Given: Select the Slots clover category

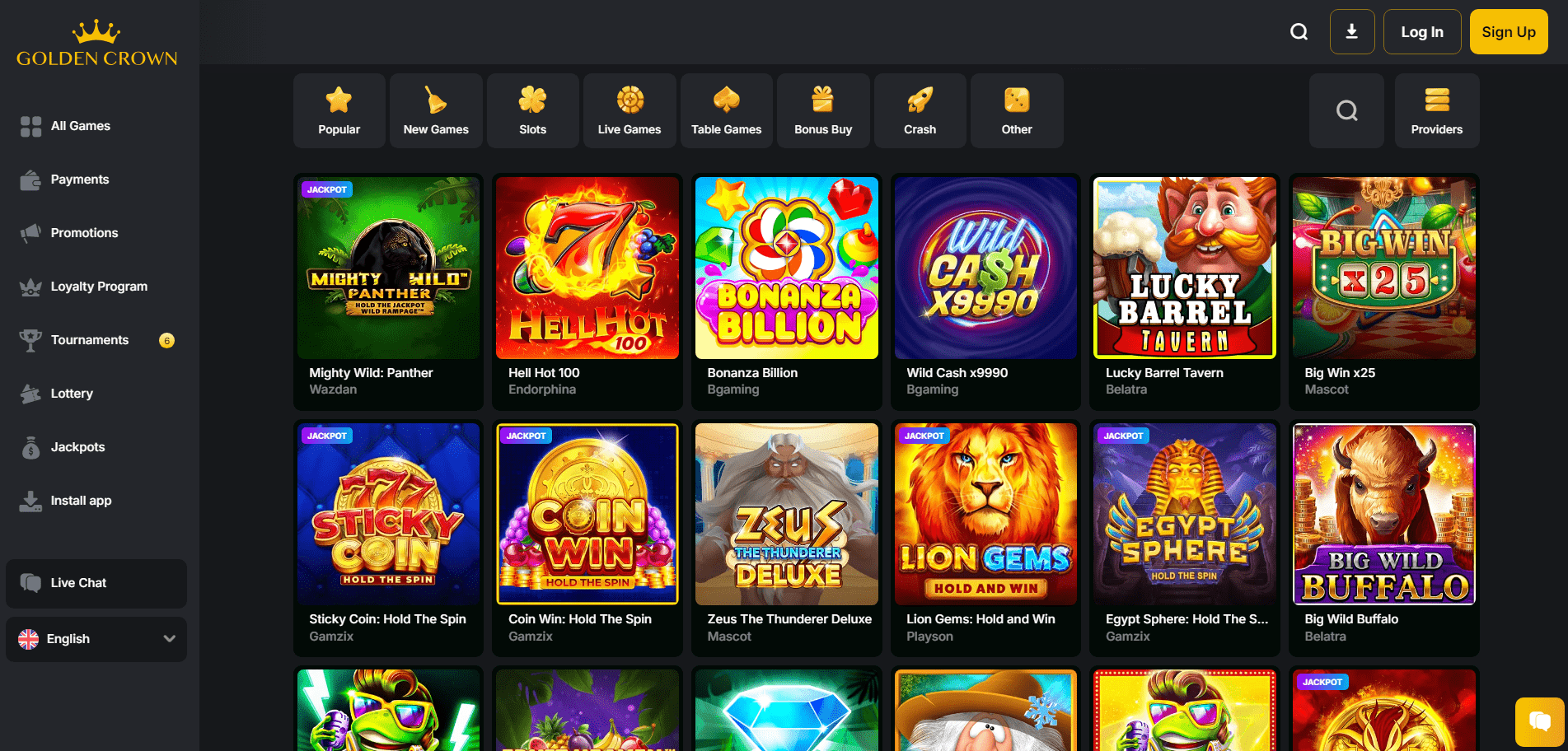Looking at the screenshot, I should [x=532, y=110].
